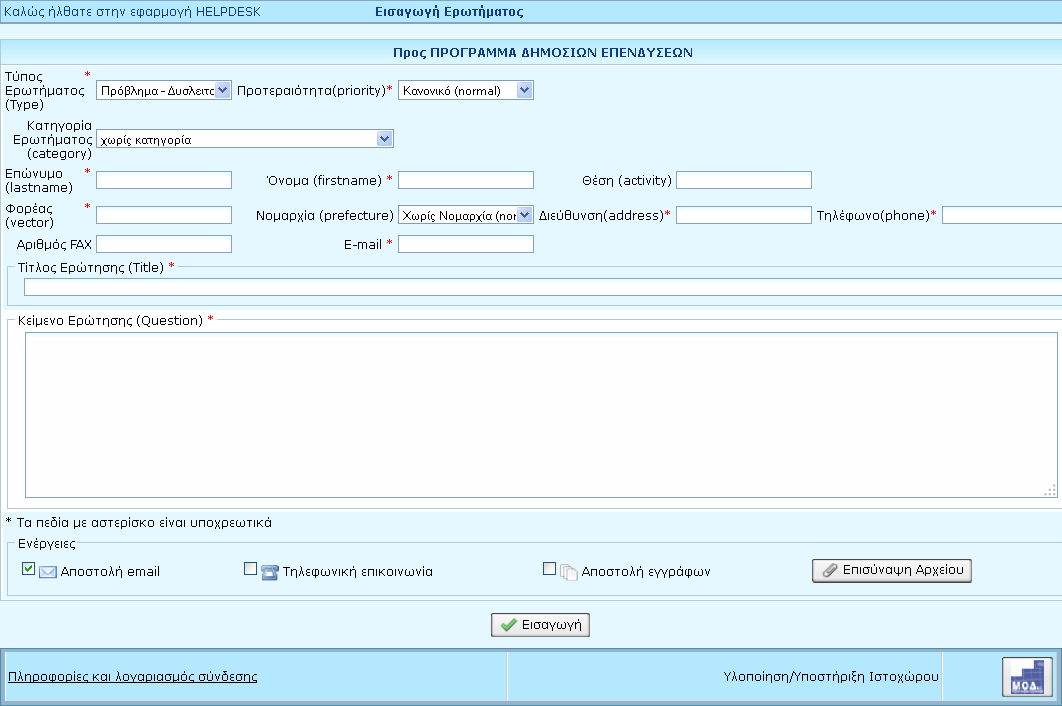This screenshot has height=706, width=1062.
Task: Click inside the Κείμενο Ερώτησης text area
Action: pyautogui.click(x=541, y=415)
